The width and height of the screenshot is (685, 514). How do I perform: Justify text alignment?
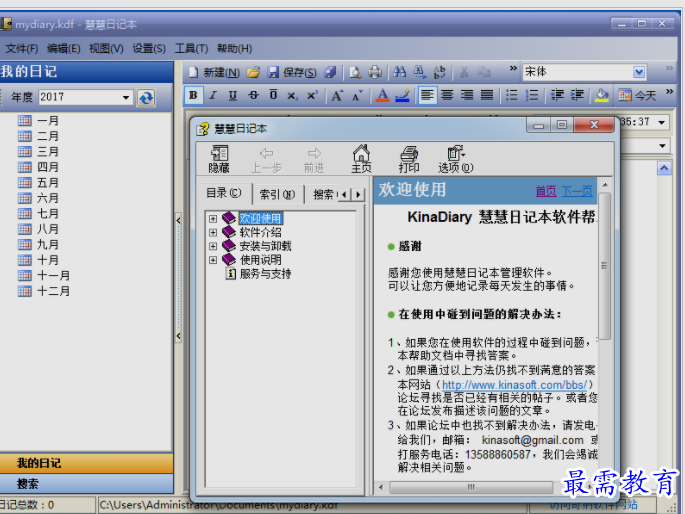pyautogui.click(x=487, y=95)
